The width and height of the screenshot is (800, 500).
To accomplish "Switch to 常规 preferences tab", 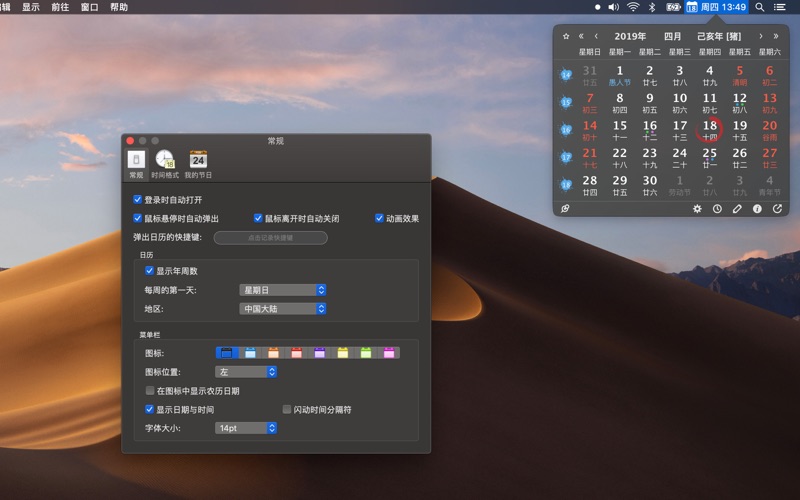I will [136, 164].
